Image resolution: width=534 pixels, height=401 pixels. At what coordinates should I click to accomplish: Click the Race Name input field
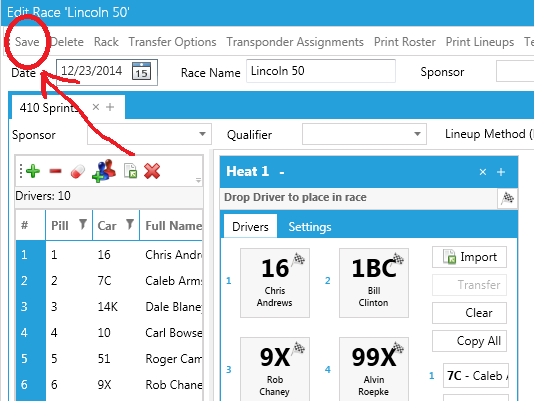point(321,71)
